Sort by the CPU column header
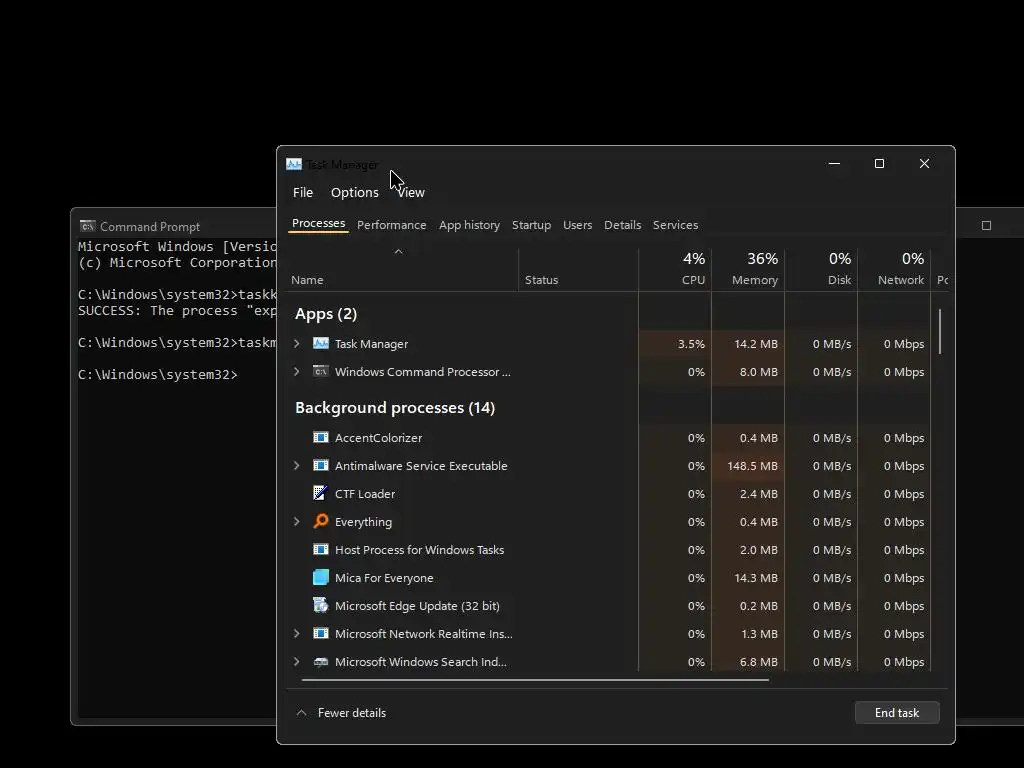The width and height of the screenshot is (1024, 768). click(675, 269)
